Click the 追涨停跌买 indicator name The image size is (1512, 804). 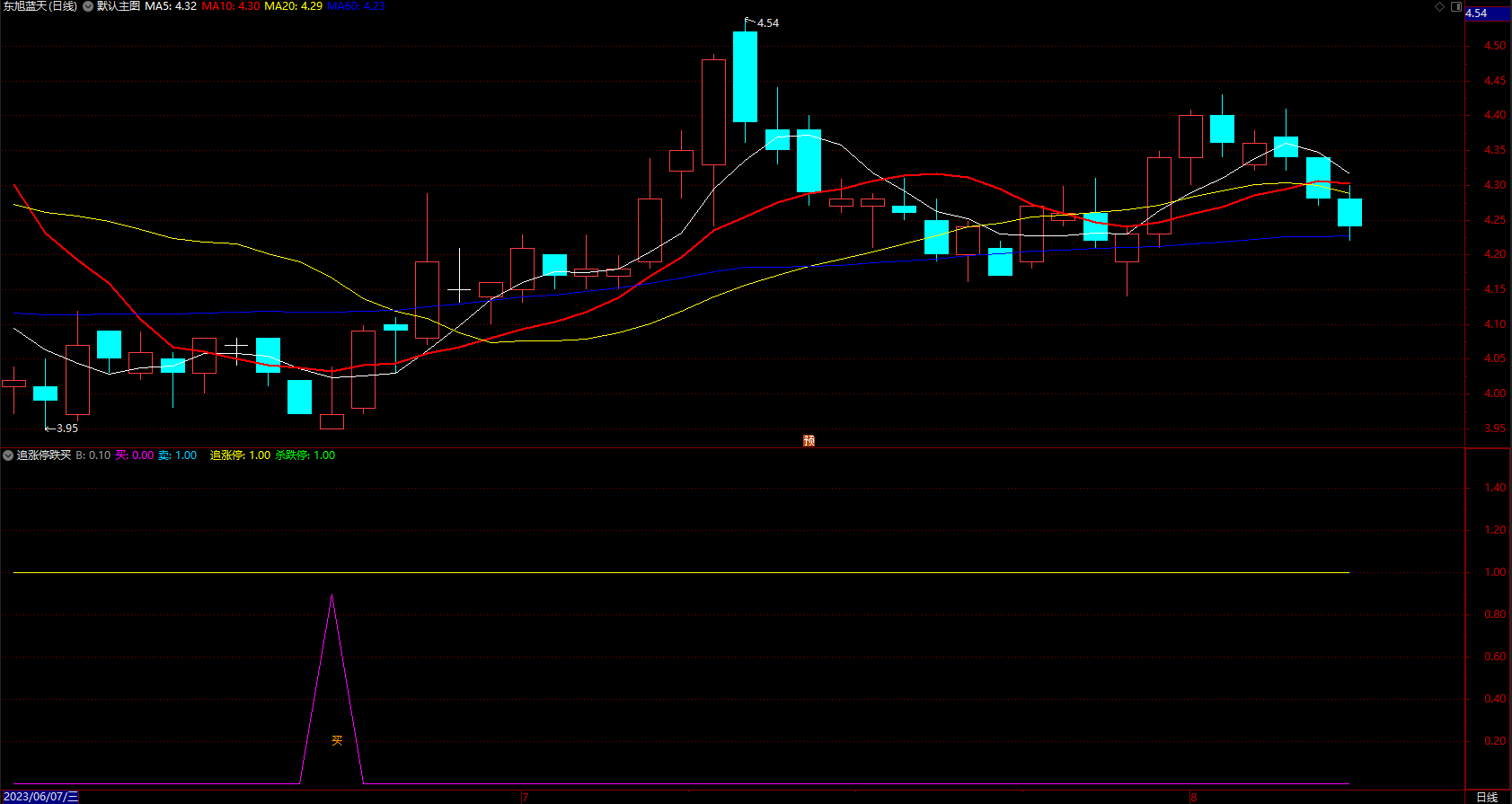pos(44,455)
